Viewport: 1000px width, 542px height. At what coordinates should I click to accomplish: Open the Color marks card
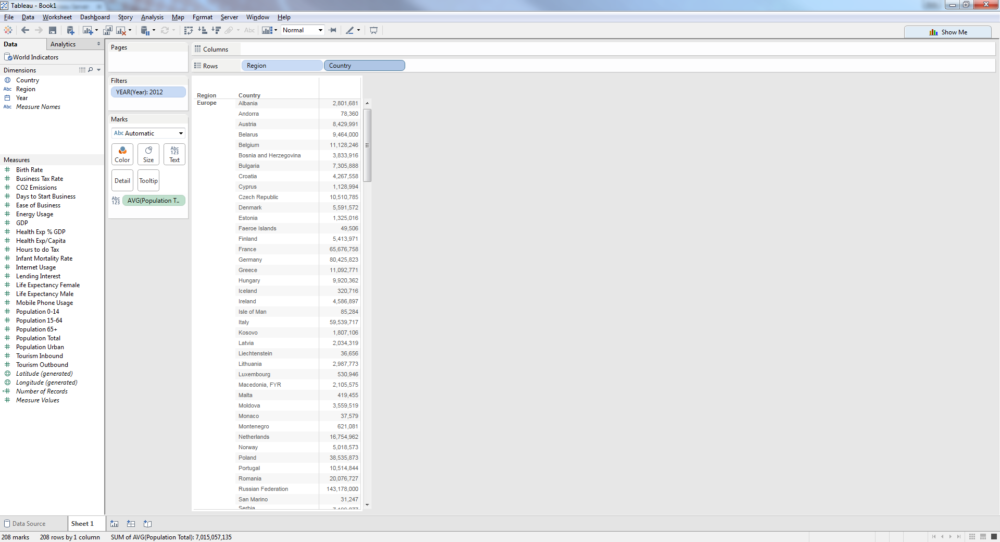(122, 154)
